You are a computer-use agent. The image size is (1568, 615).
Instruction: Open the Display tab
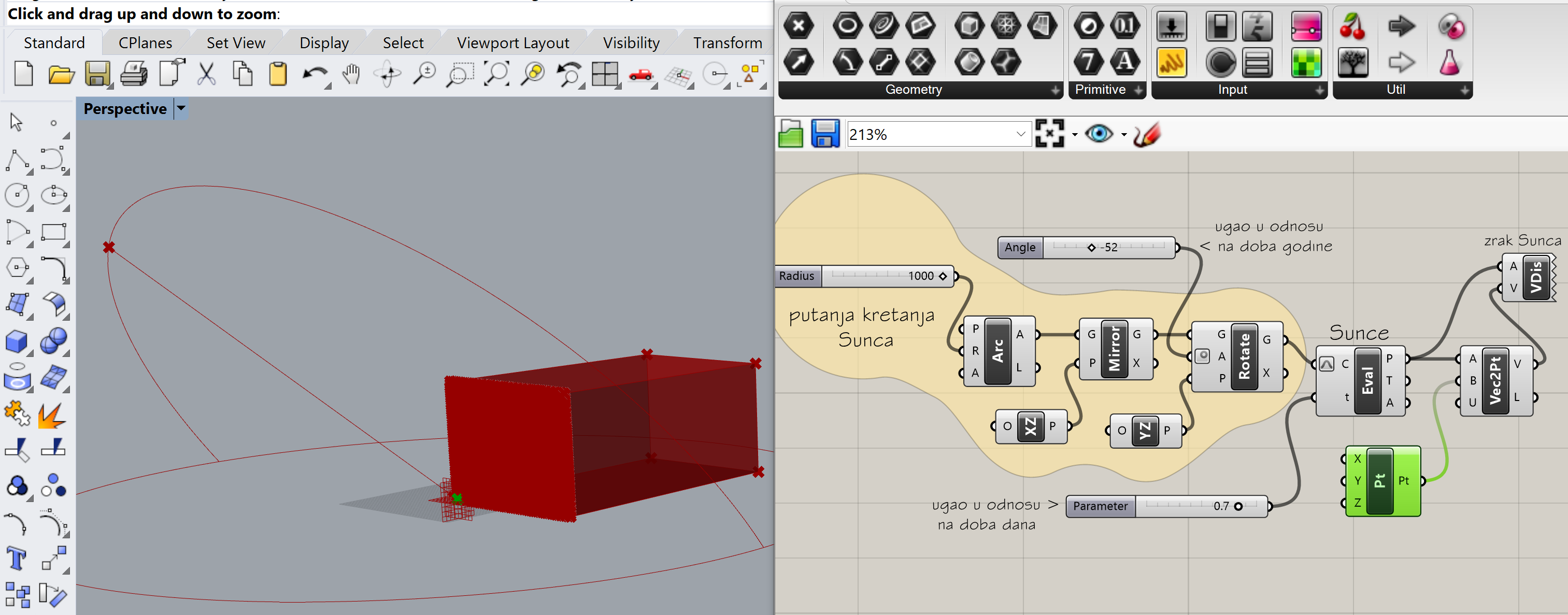pos(324,42)
